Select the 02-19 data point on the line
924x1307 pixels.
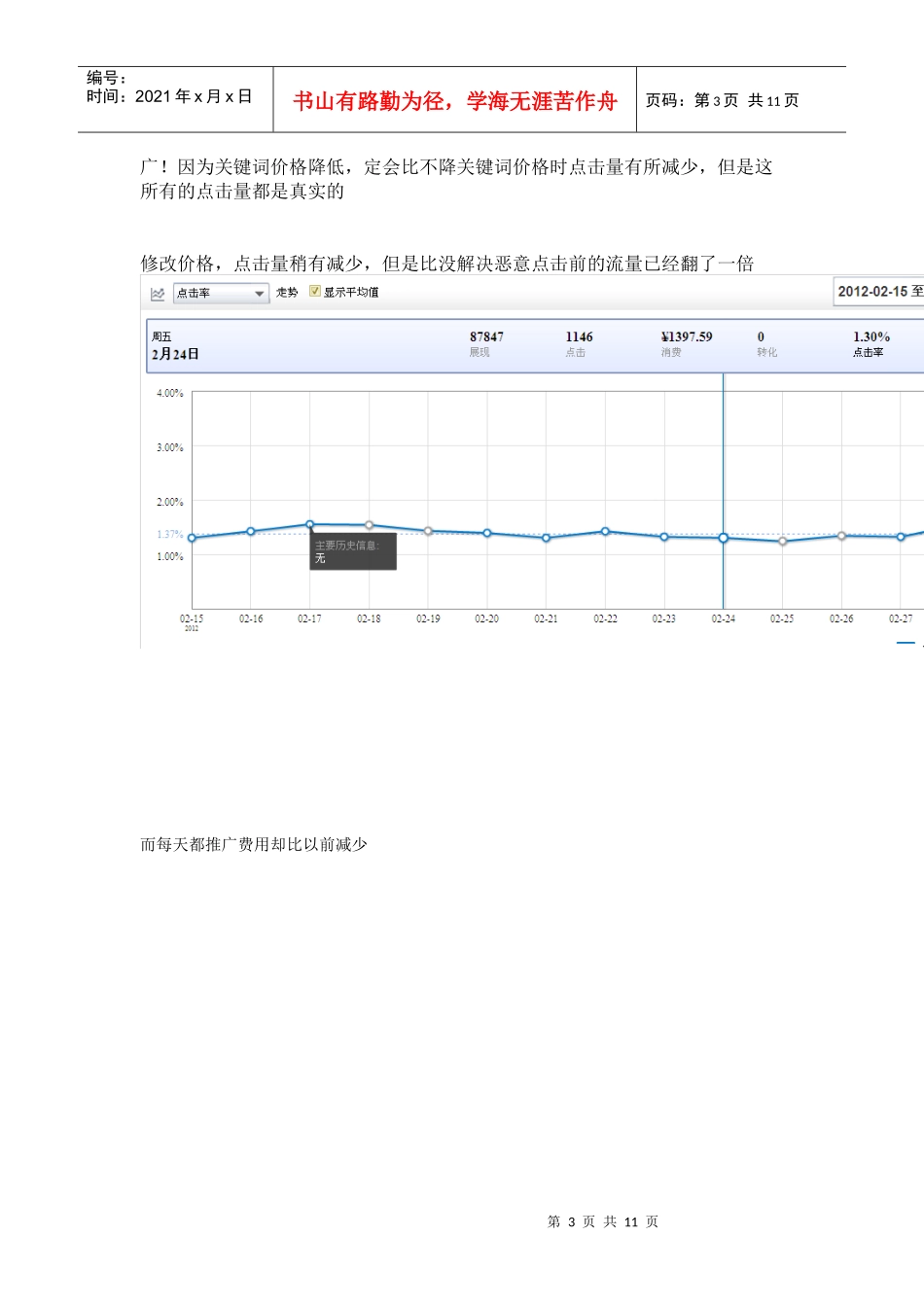428,531
